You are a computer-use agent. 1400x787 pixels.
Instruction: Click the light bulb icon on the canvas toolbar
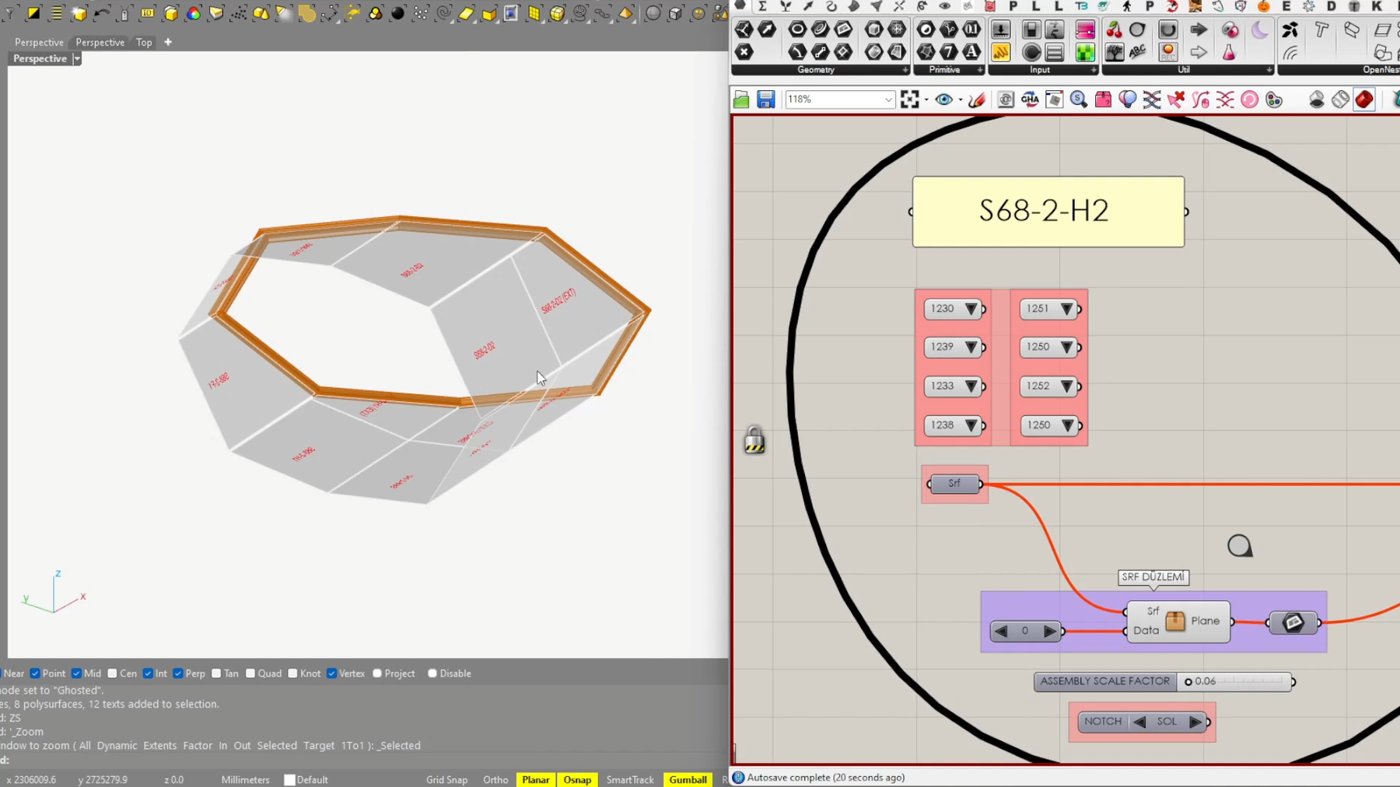(1127, 100)
